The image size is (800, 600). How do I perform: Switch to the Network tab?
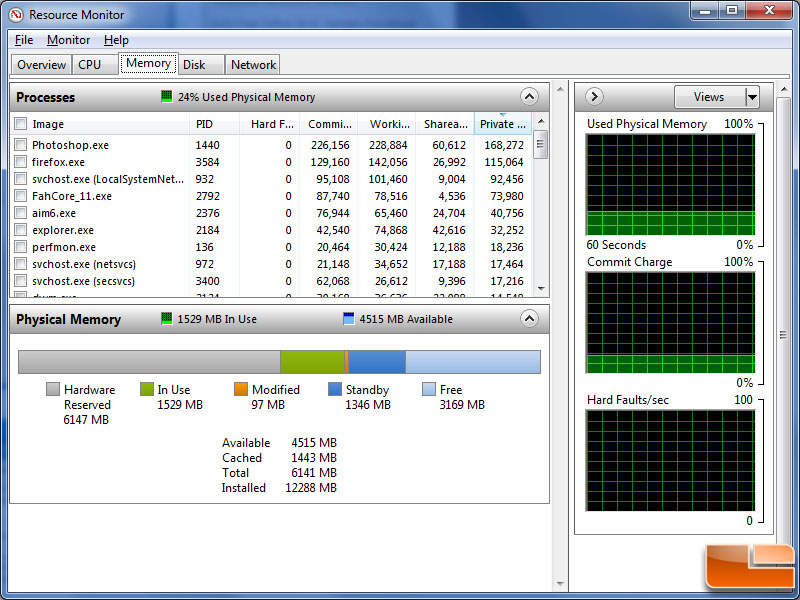tap(253, 64)
